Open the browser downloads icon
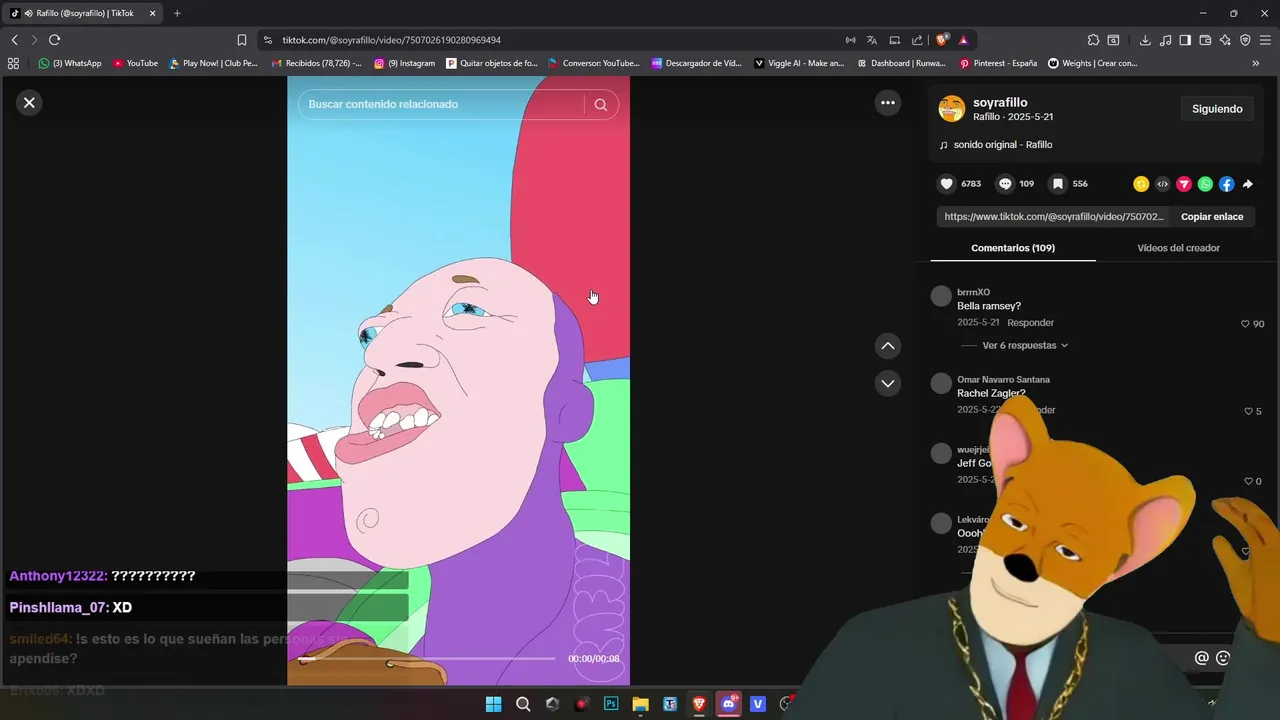The height and width of the screenshot is (720, 1280). pyautogui.click(x=1145, y=40)
